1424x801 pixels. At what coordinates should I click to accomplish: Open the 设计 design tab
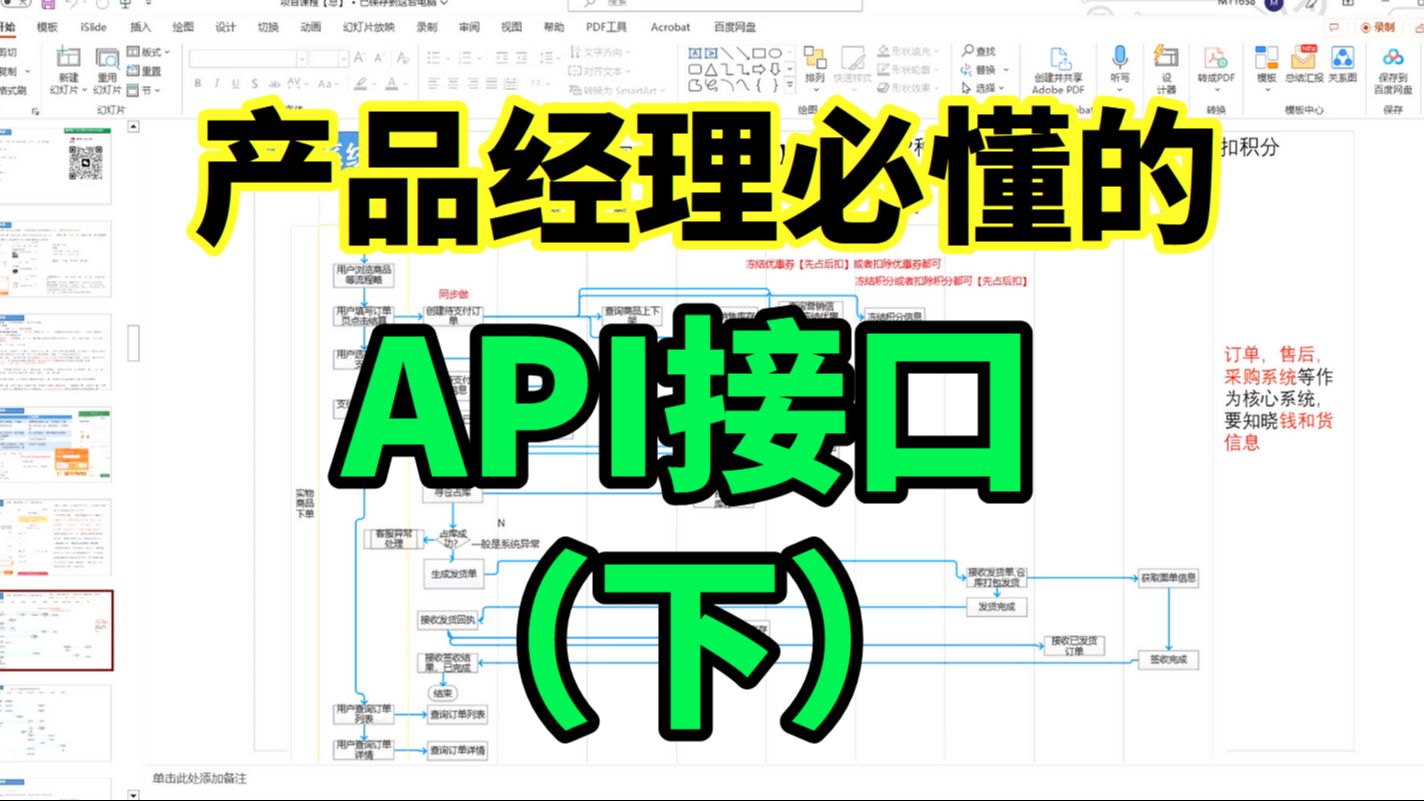[226, 27]
